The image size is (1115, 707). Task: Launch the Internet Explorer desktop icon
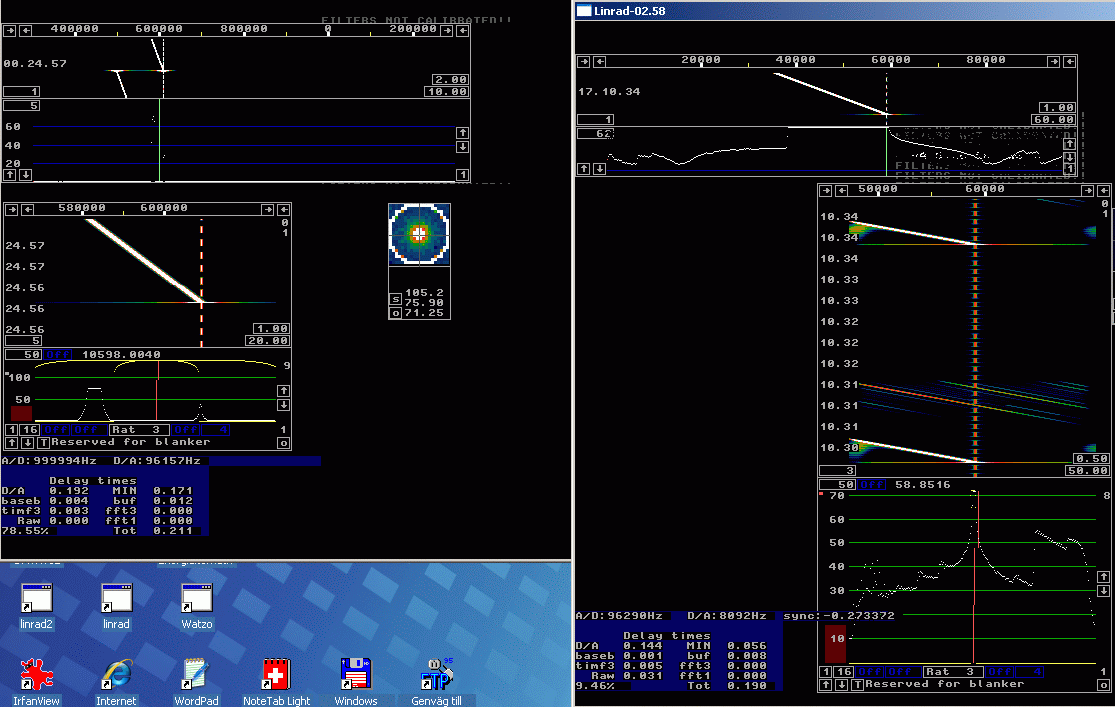(116, 681)
